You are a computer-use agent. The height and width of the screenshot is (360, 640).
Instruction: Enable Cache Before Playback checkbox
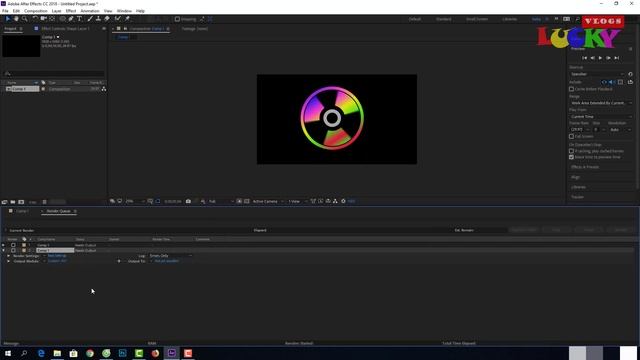(x=571, y=89)
